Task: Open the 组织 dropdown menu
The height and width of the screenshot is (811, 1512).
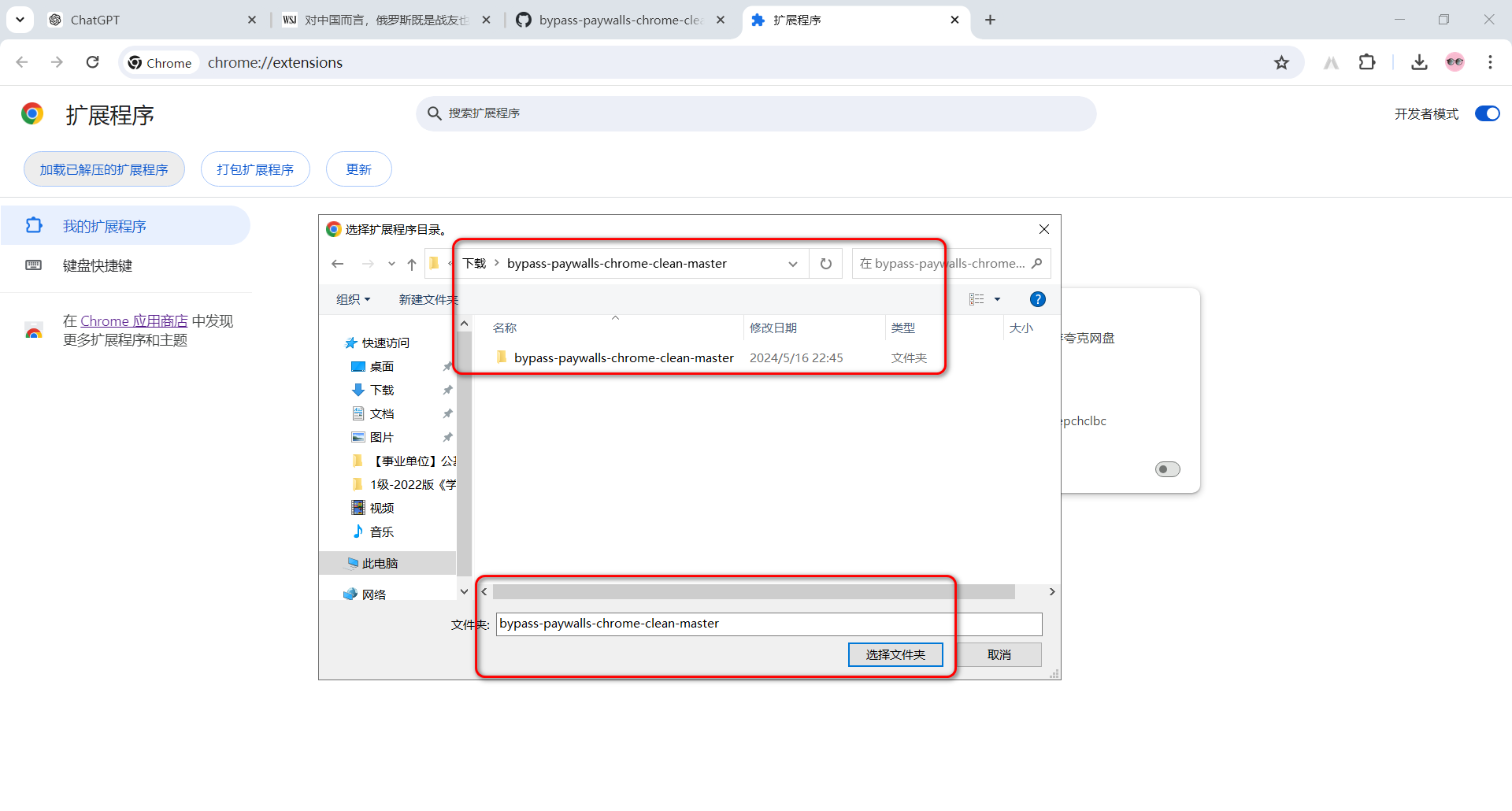Action: click(x=353, y=299)
